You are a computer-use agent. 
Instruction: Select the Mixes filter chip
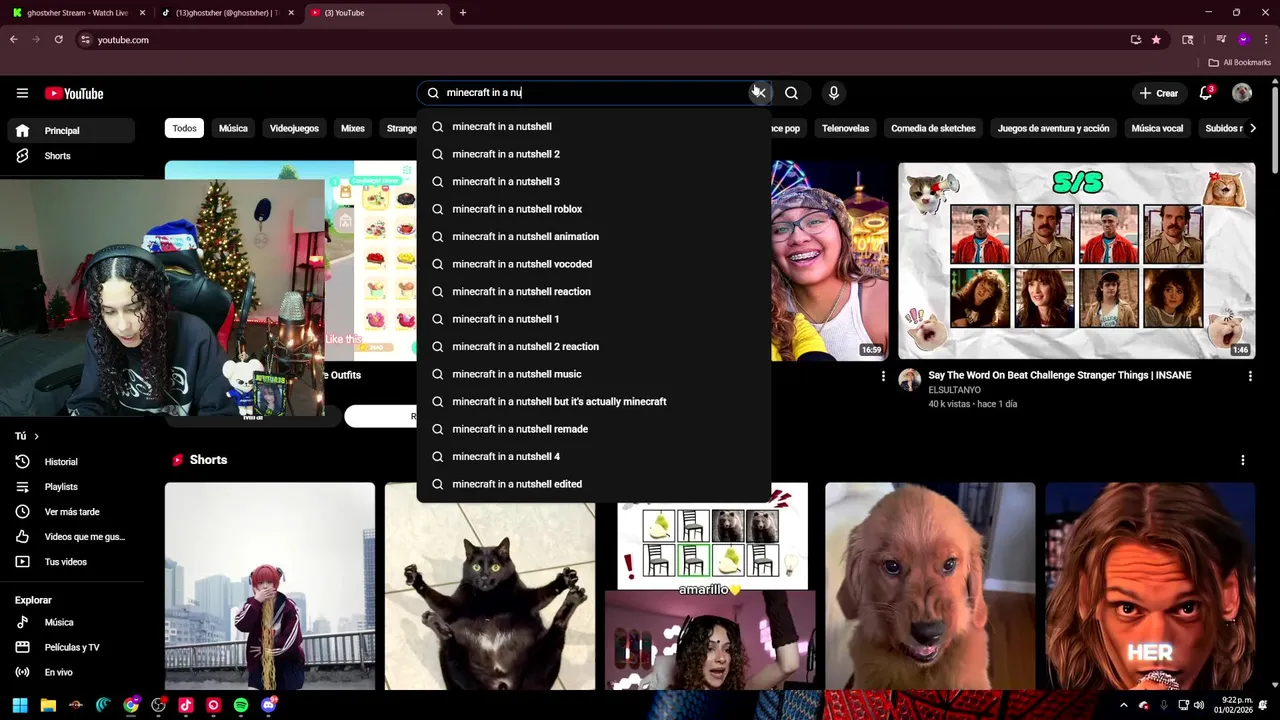353,128
